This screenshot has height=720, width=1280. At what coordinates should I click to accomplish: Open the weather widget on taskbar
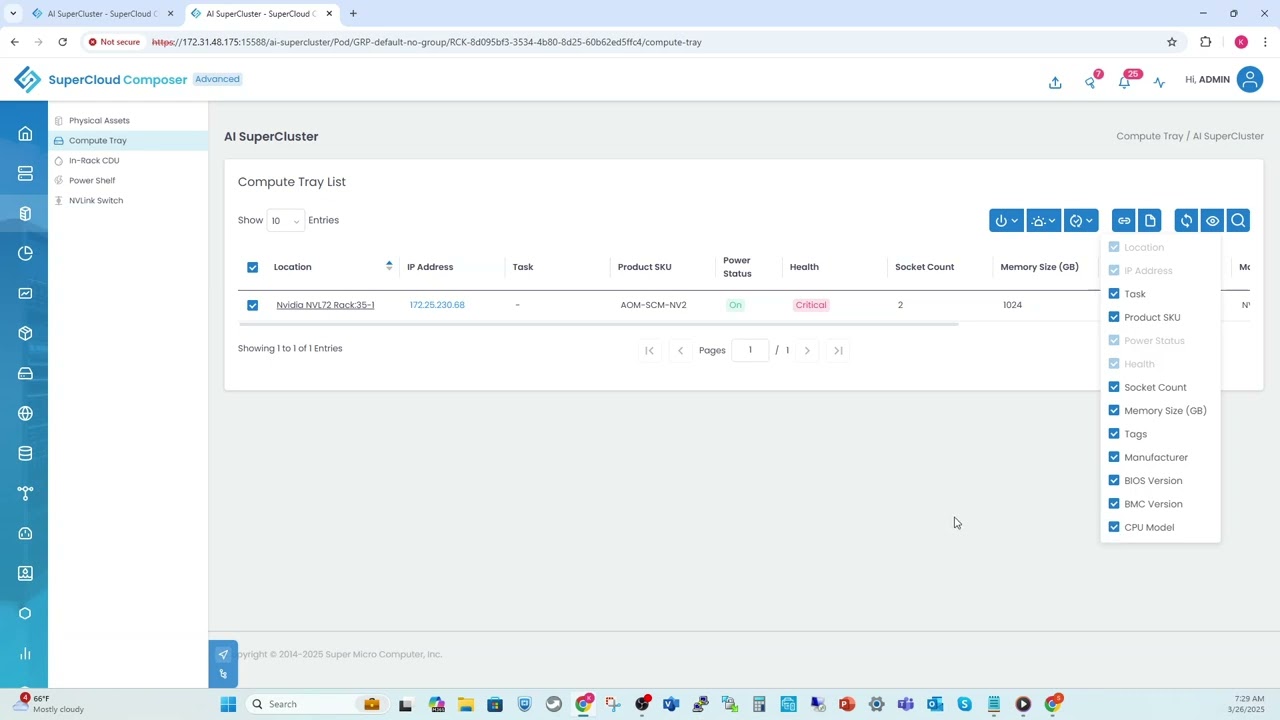[x=50, y=704]
